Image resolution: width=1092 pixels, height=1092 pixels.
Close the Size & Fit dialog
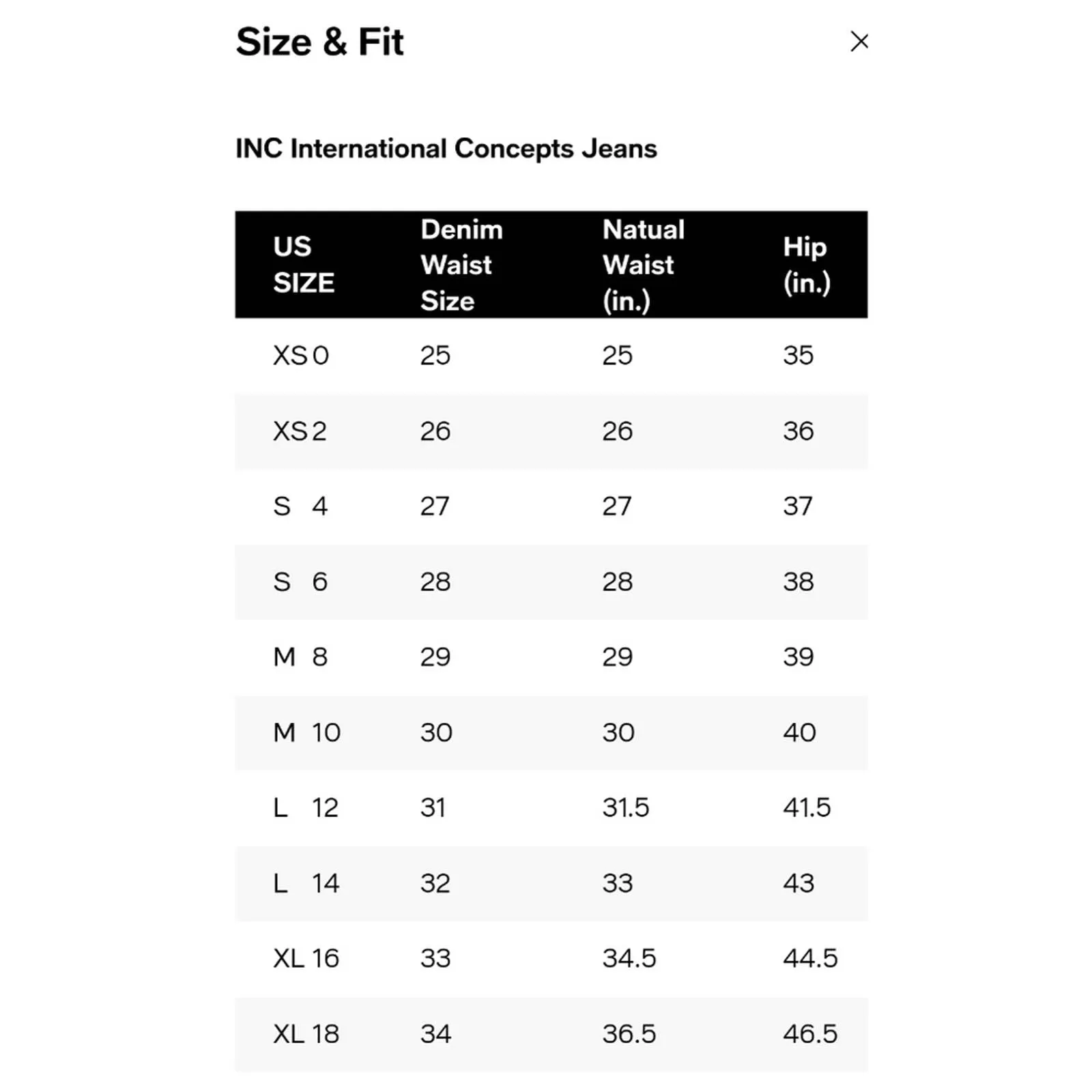pyautogui.click(x=859, y=42)
